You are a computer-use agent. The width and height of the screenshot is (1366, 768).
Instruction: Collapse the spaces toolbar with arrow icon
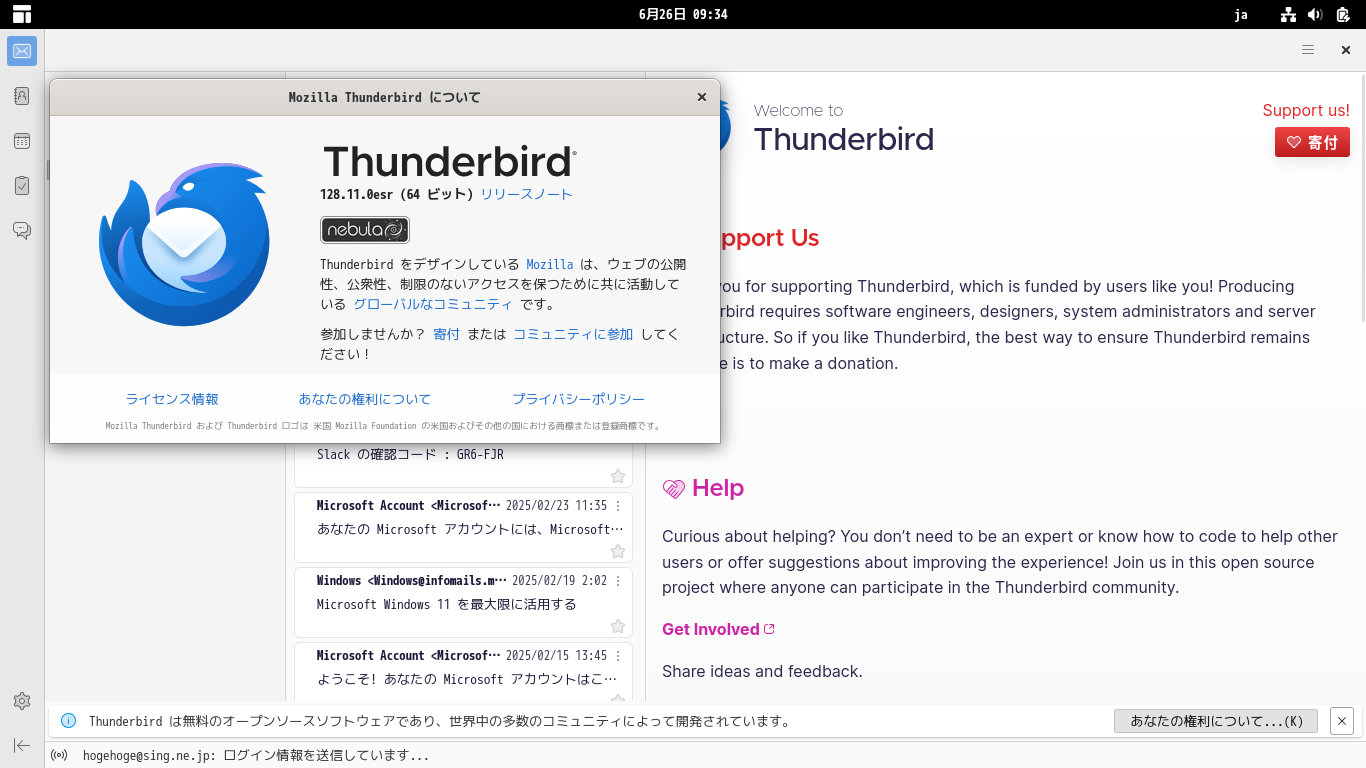click(22, 745)
